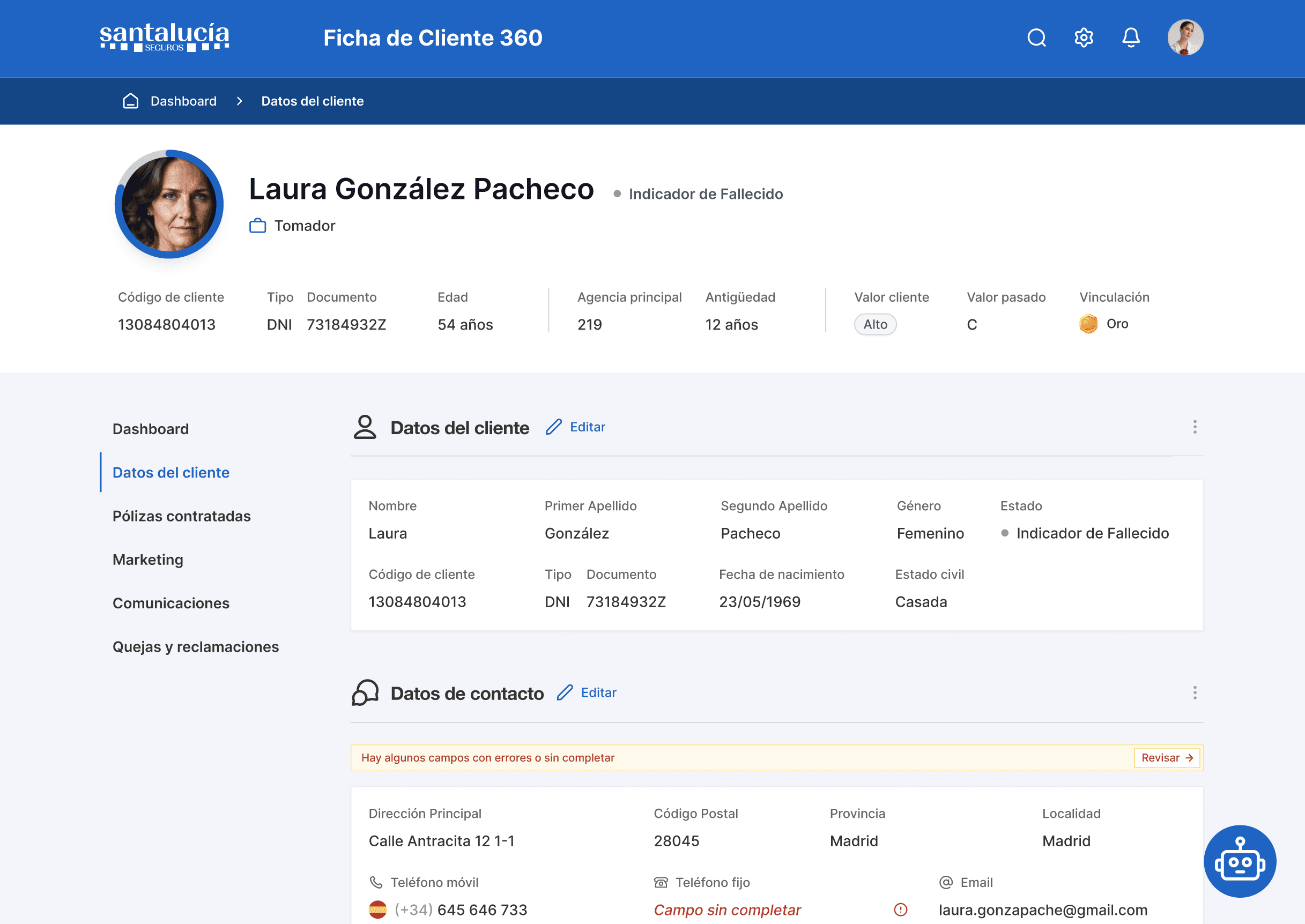Viewport: 1305px width, 924px height.
Task: Go to Marketing in side navigation
Action: tap(148, 560)
